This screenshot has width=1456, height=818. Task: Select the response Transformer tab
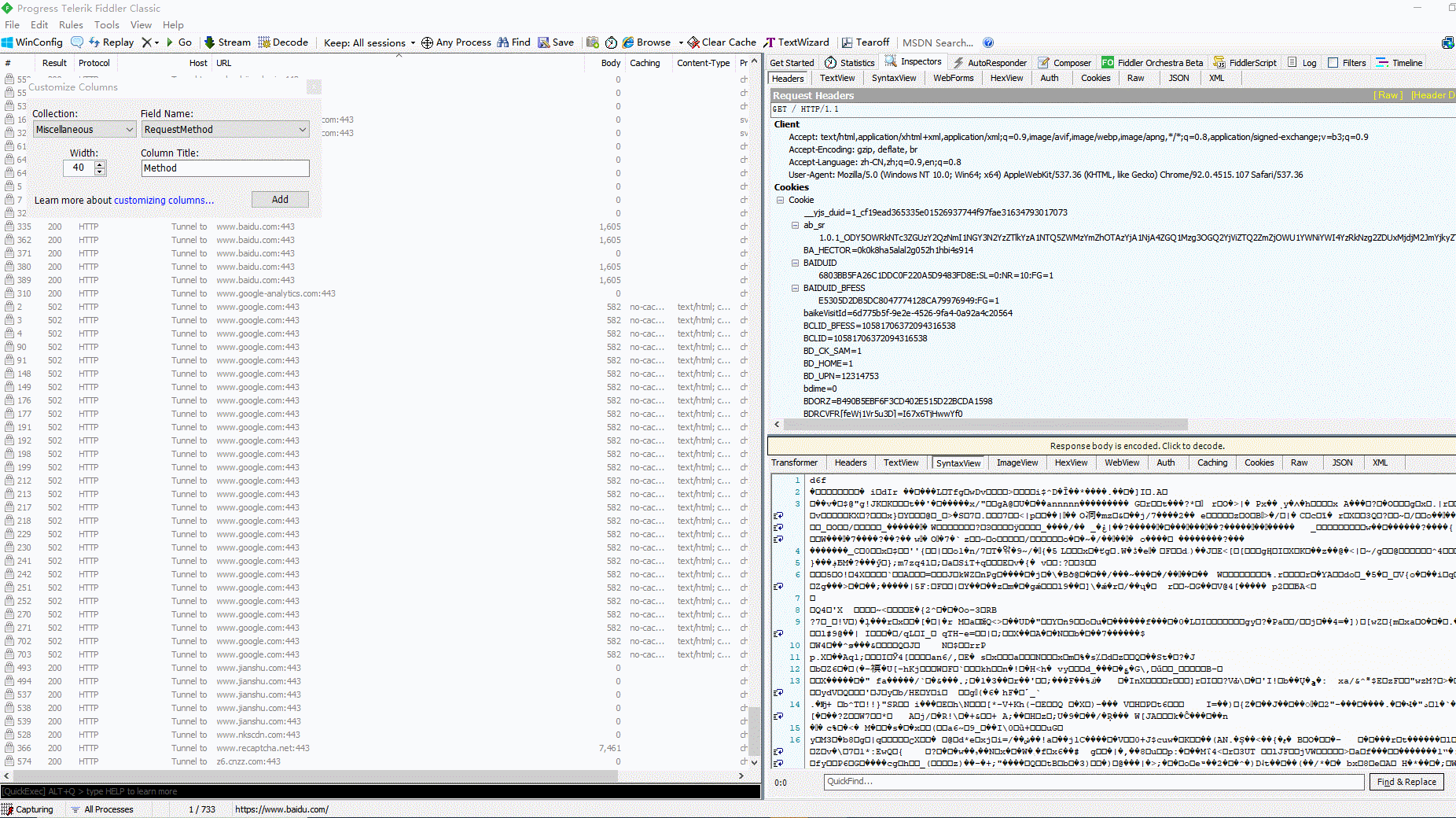pyautogui.click(x=794, y=462)
